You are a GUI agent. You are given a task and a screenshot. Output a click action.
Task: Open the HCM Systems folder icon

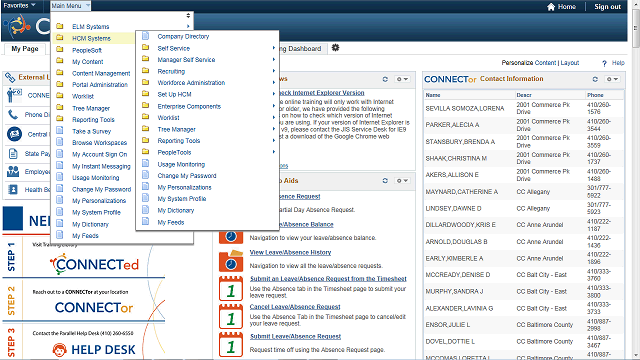[x=60, y=38]
